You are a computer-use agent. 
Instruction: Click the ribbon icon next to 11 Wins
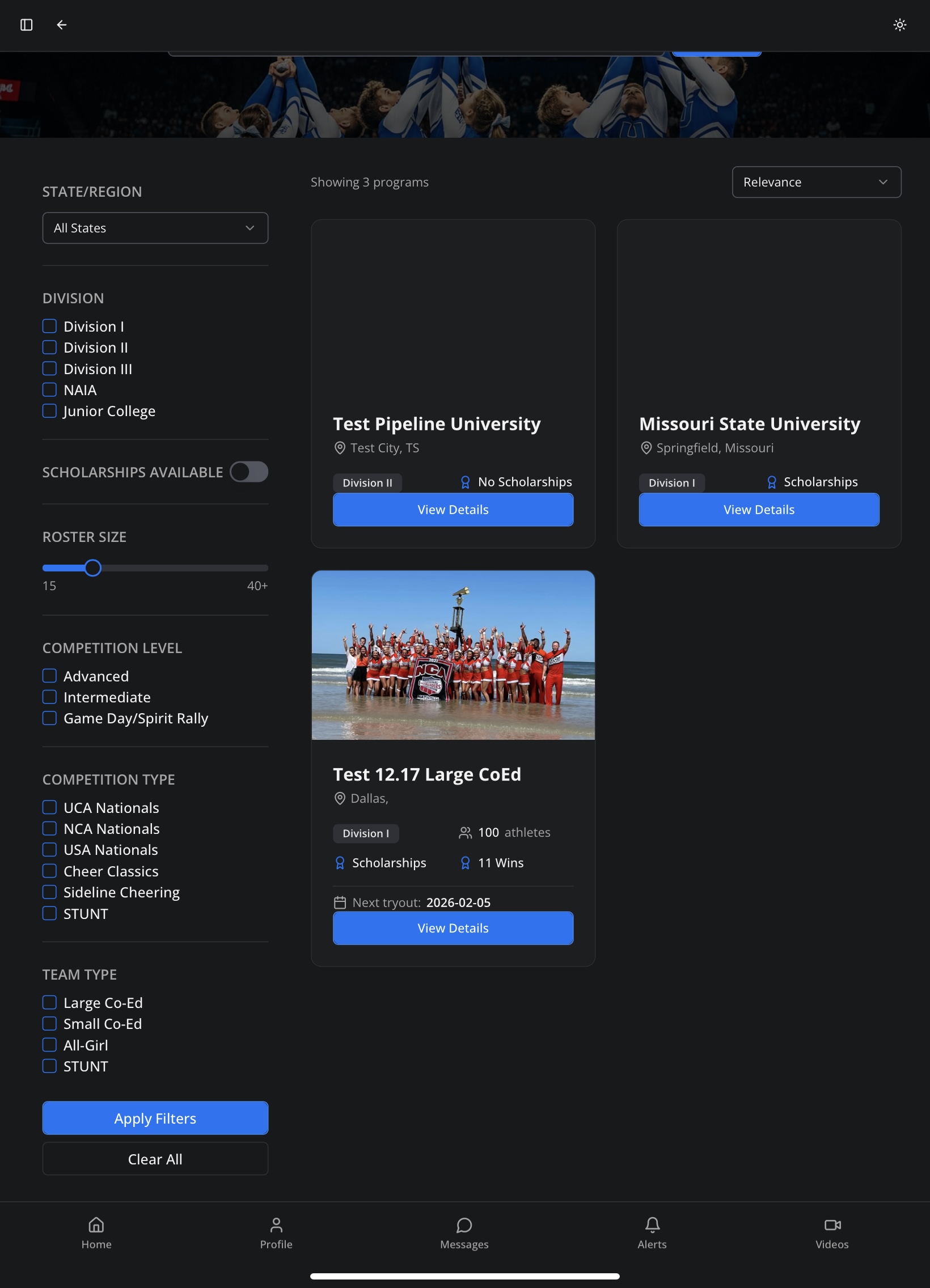click(x=466, y=863)
